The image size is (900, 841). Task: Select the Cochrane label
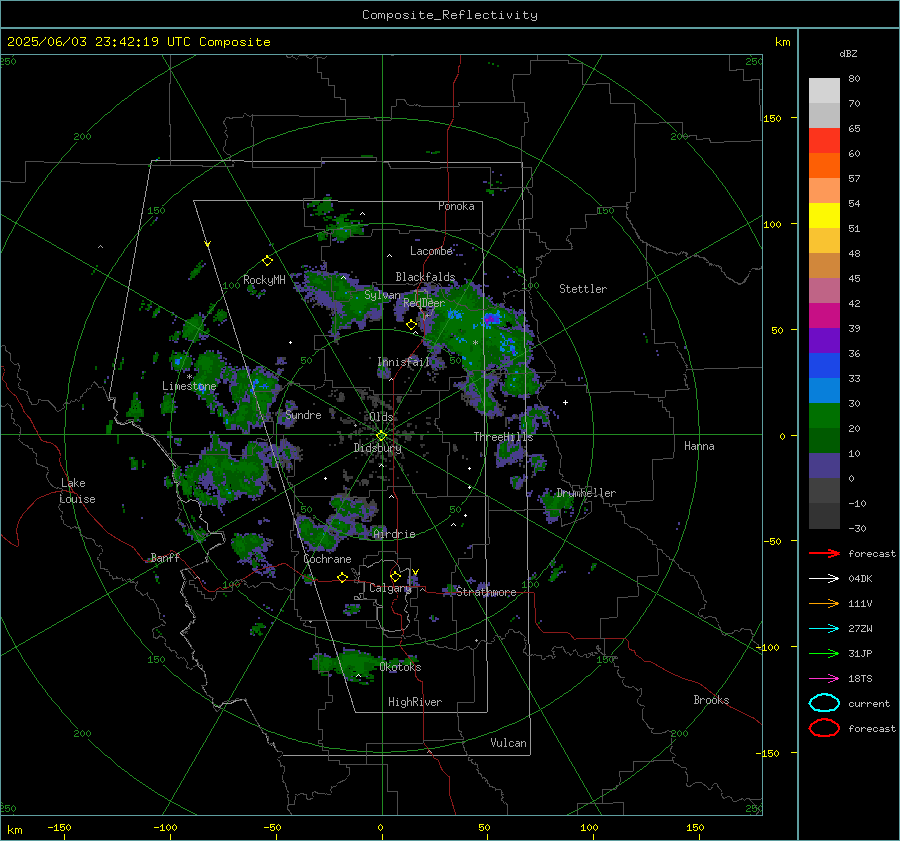(x=327, y=559)
